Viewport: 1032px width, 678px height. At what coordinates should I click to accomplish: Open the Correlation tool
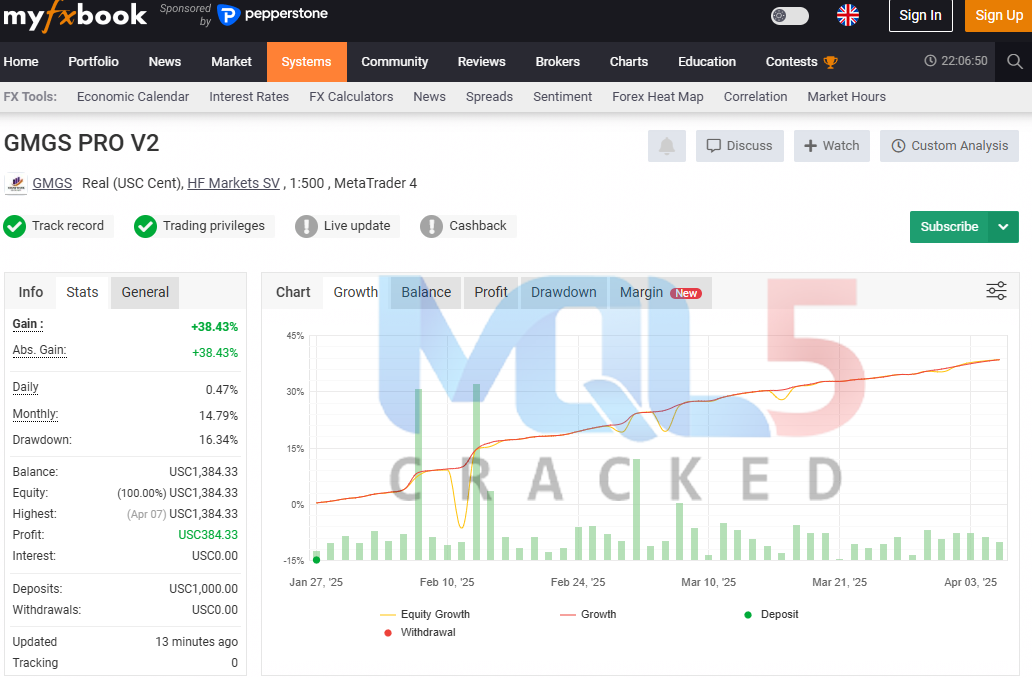(756, 97)
